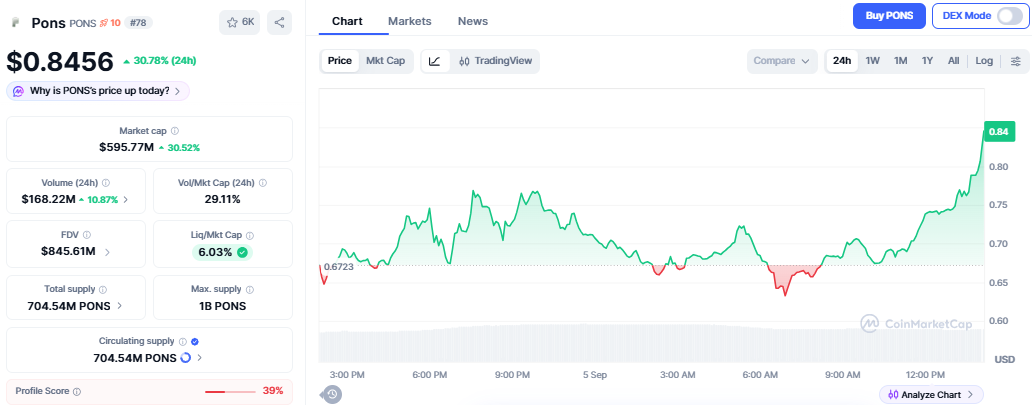1032x405 pixels.
Task: Open the share icon button
Action: tap(280, 22)
